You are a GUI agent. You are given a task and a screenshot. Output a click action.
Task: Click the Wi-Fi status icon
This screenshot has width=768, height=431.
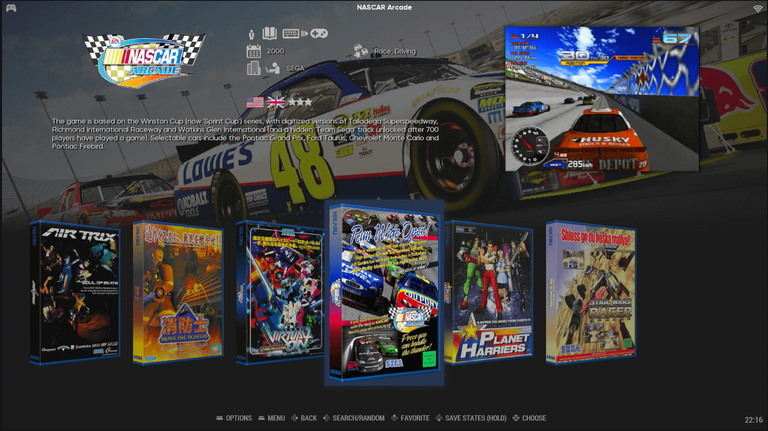(x=757, y=8)
